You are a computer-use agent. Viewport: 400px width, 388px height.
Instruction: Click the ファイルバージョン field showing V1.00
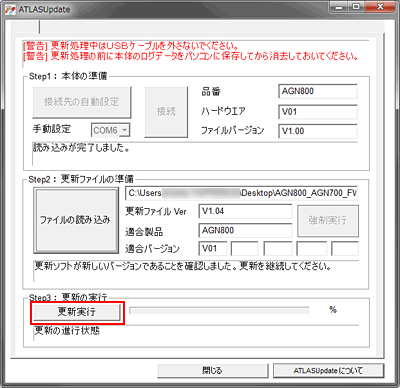[x=318, y=131]
